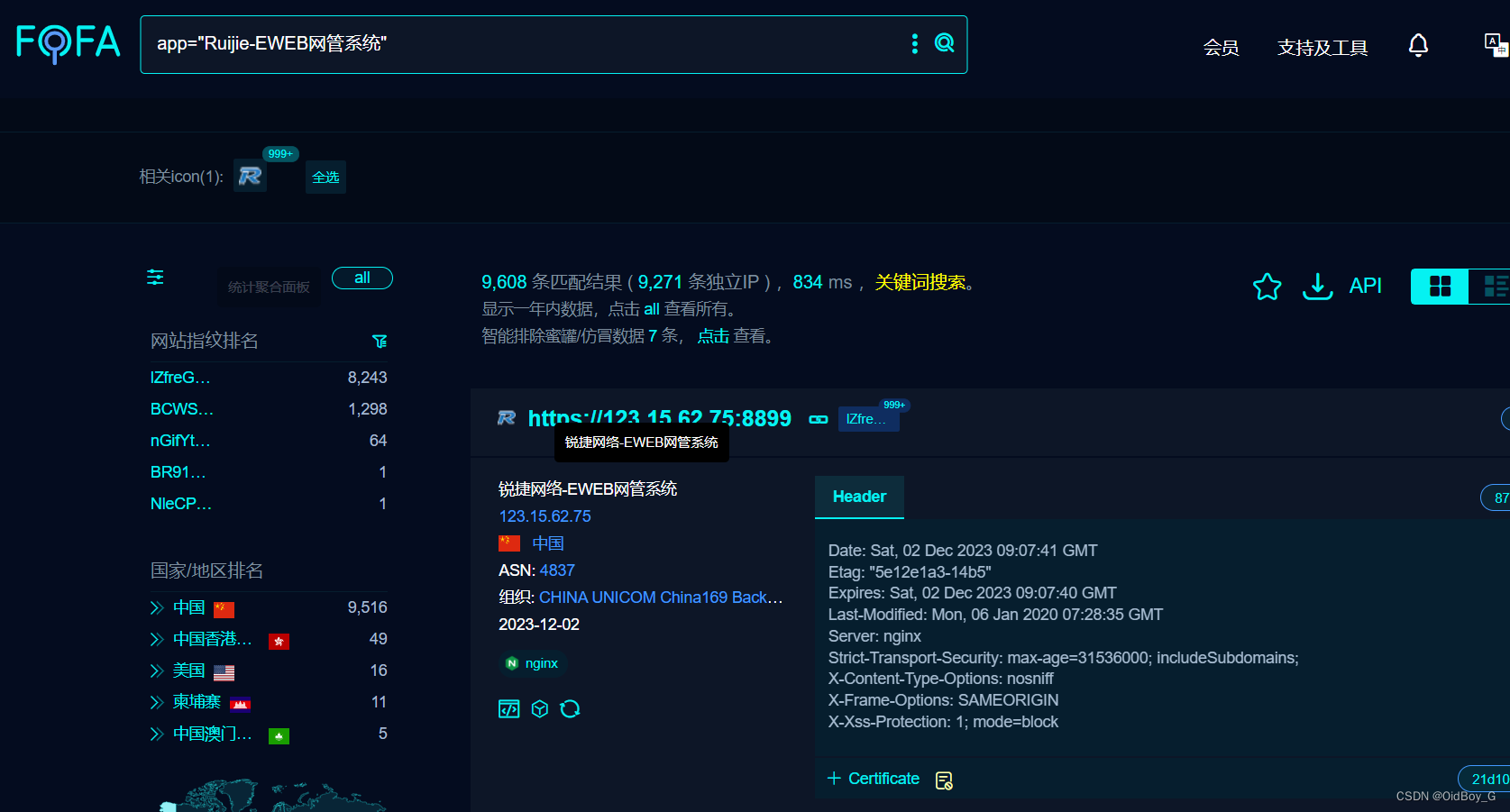Filter results by 柬埔寨
Viewport: 1510px width, 812px height.
(x=197, y=702)
